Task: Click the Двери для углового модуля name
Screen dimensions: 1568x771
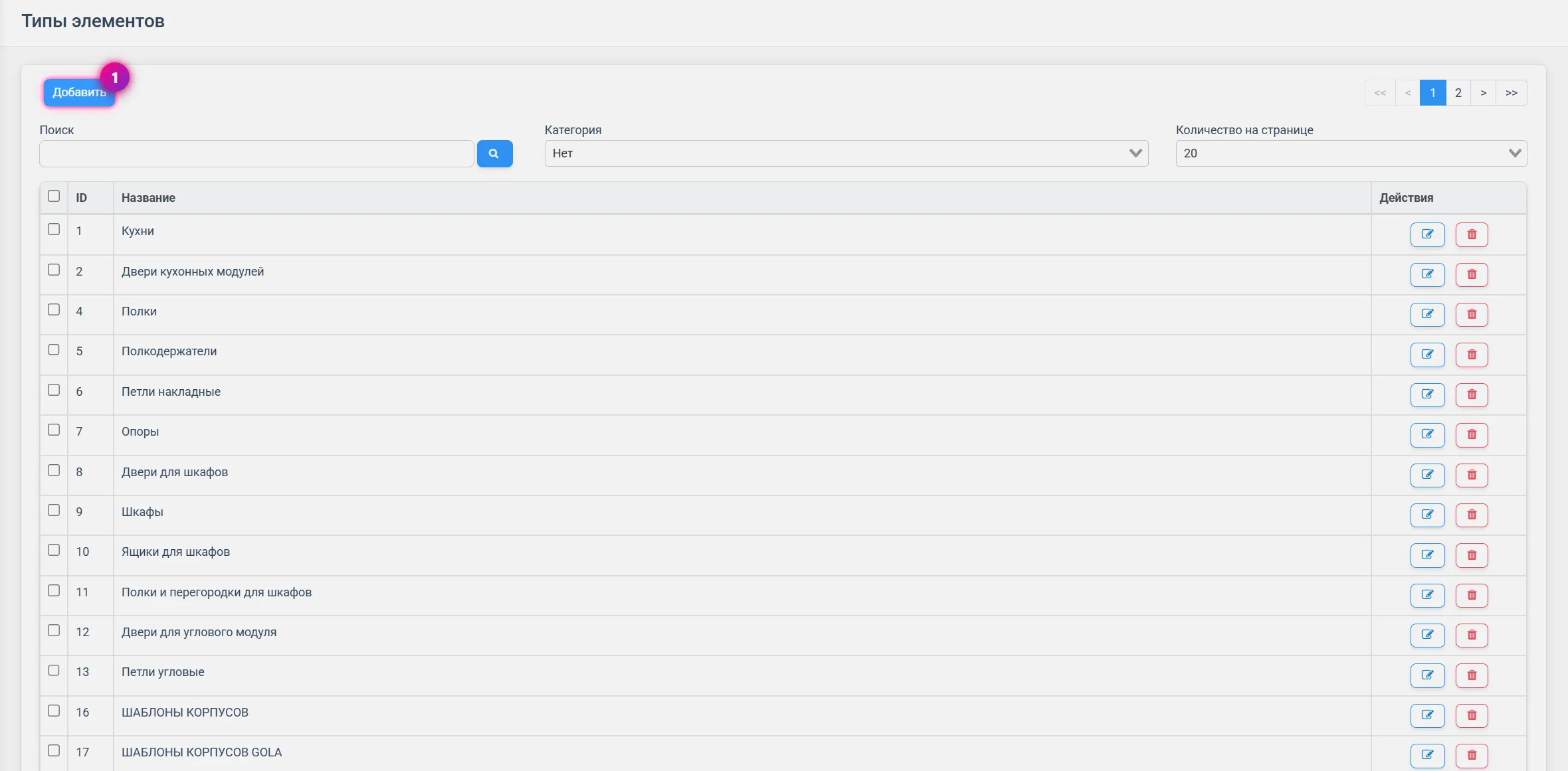Action: point(199,632)
